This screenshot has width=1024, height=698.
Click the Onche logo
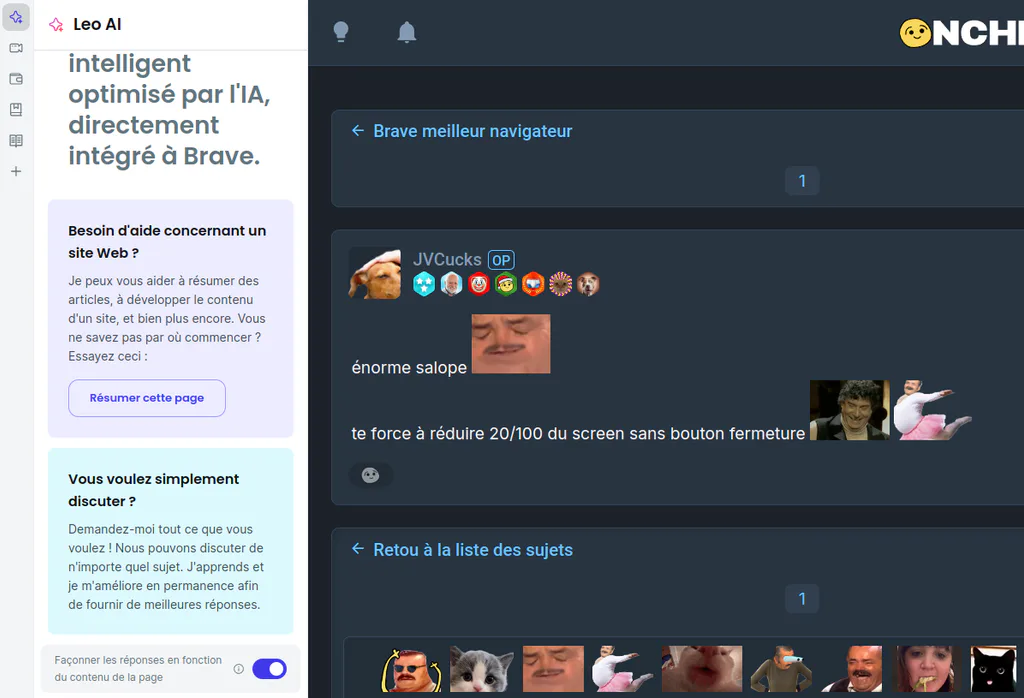tap(961, 33)
